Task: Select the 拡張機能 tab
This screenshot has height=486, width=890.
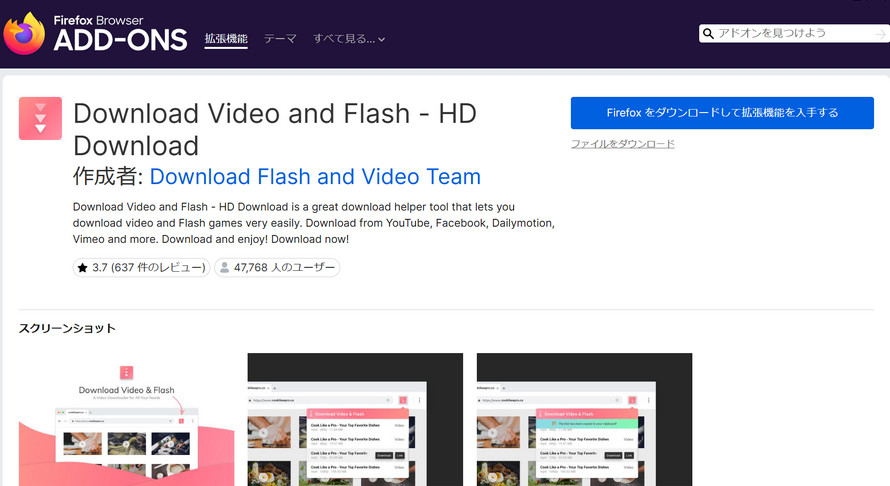Action: (226, 39)
